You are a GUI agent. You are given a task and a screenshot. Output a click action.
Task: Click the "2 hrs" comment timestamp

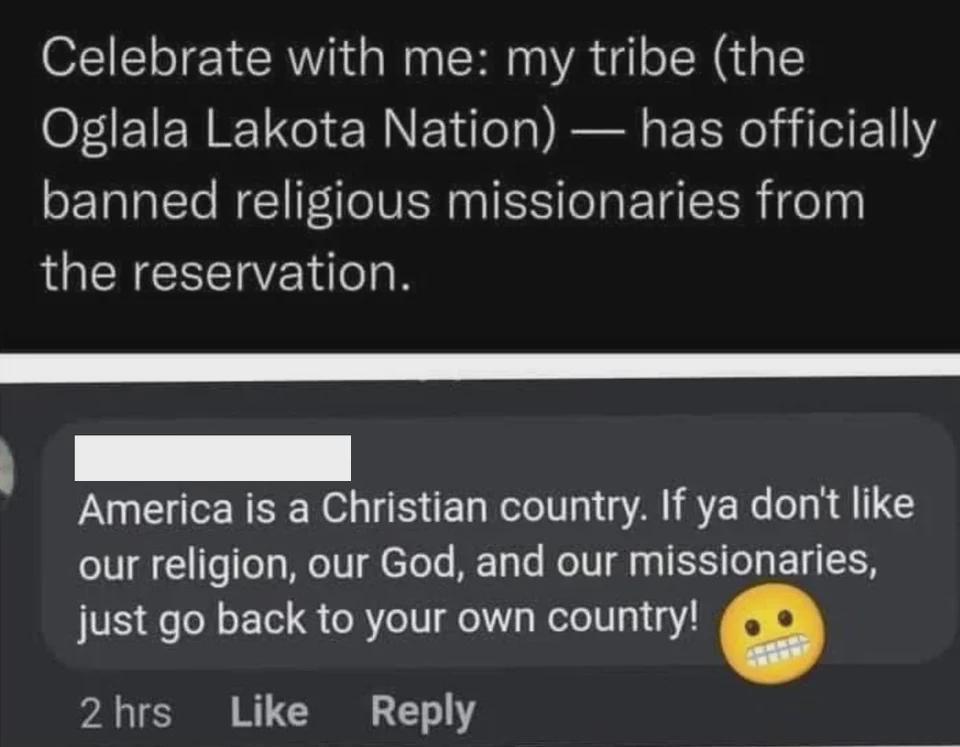[x=125, y=712]
